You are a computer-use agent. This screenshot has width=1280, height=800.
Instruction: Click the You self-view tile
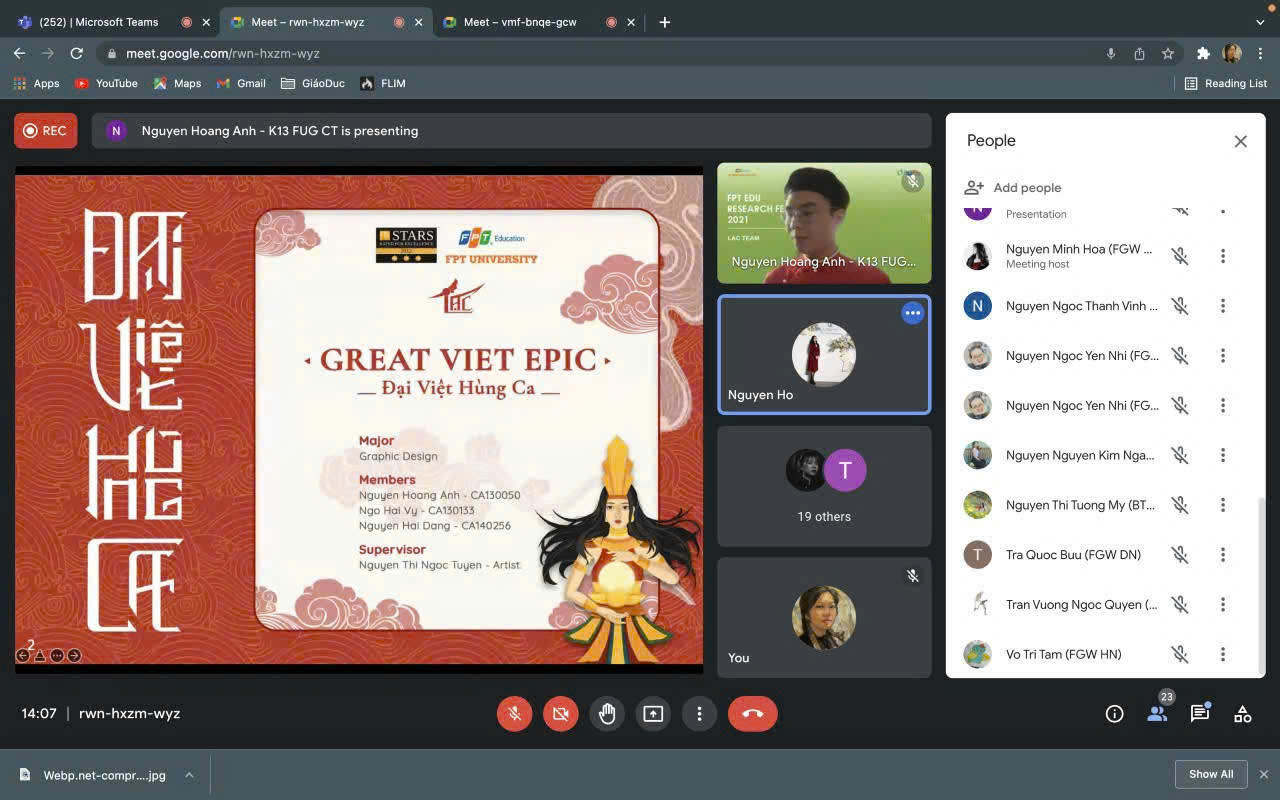point(824,617)
